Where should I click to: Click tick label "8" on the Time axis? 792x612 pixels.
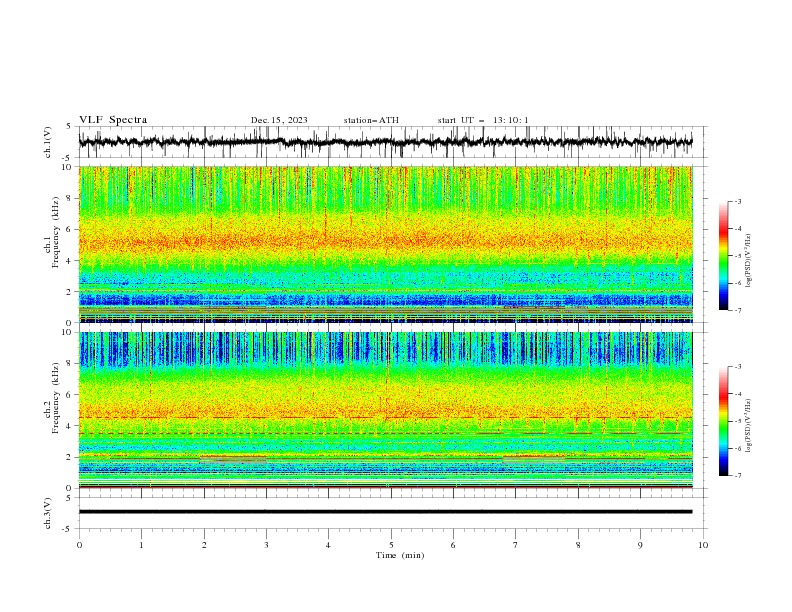(x=578, y=545)
